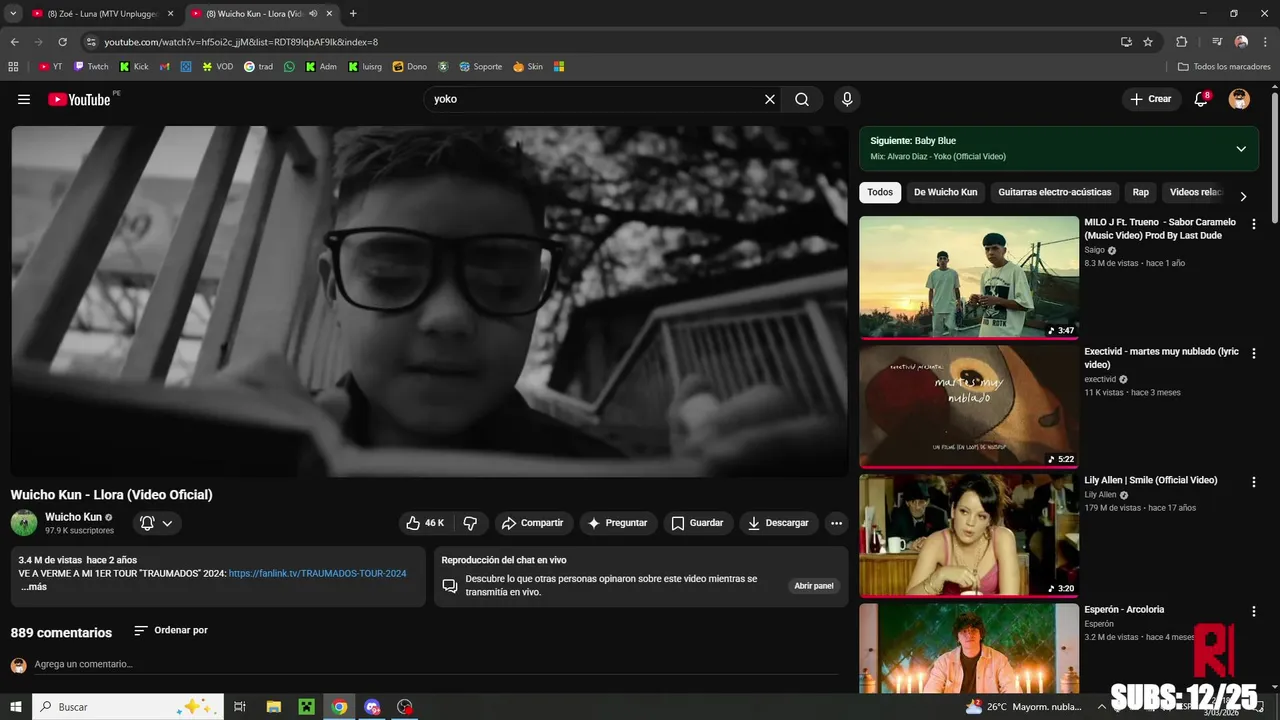1280x720 pixels.
Task: Go back to previous page
Action: [14, 42]
